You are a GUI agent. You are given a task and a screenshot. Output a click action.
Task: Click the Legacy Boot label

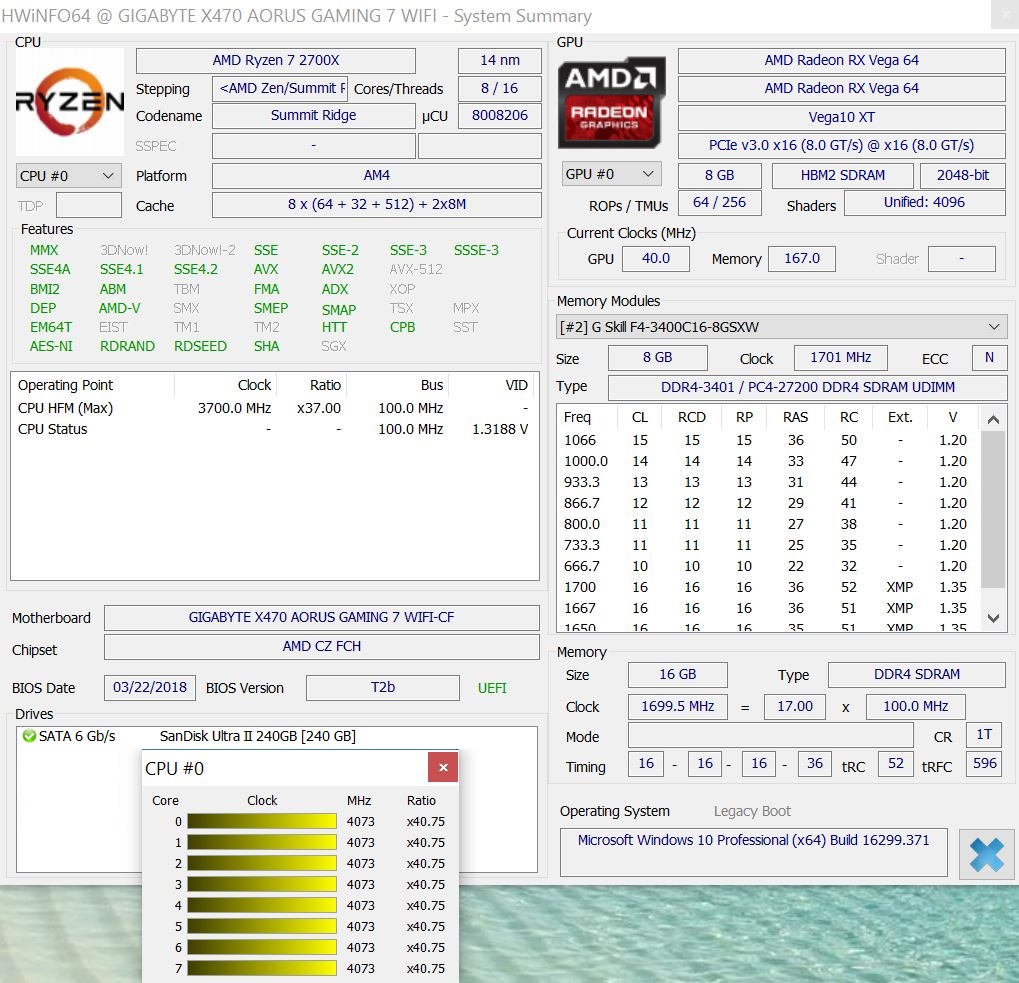tap(752, 811)
